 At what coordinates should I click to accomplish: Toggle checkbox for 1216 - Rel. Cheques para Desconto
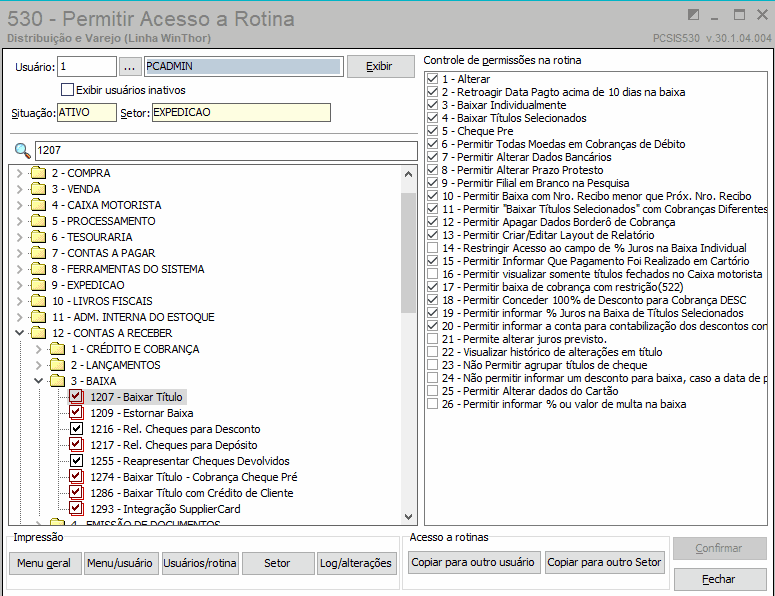tap(76, 428)
